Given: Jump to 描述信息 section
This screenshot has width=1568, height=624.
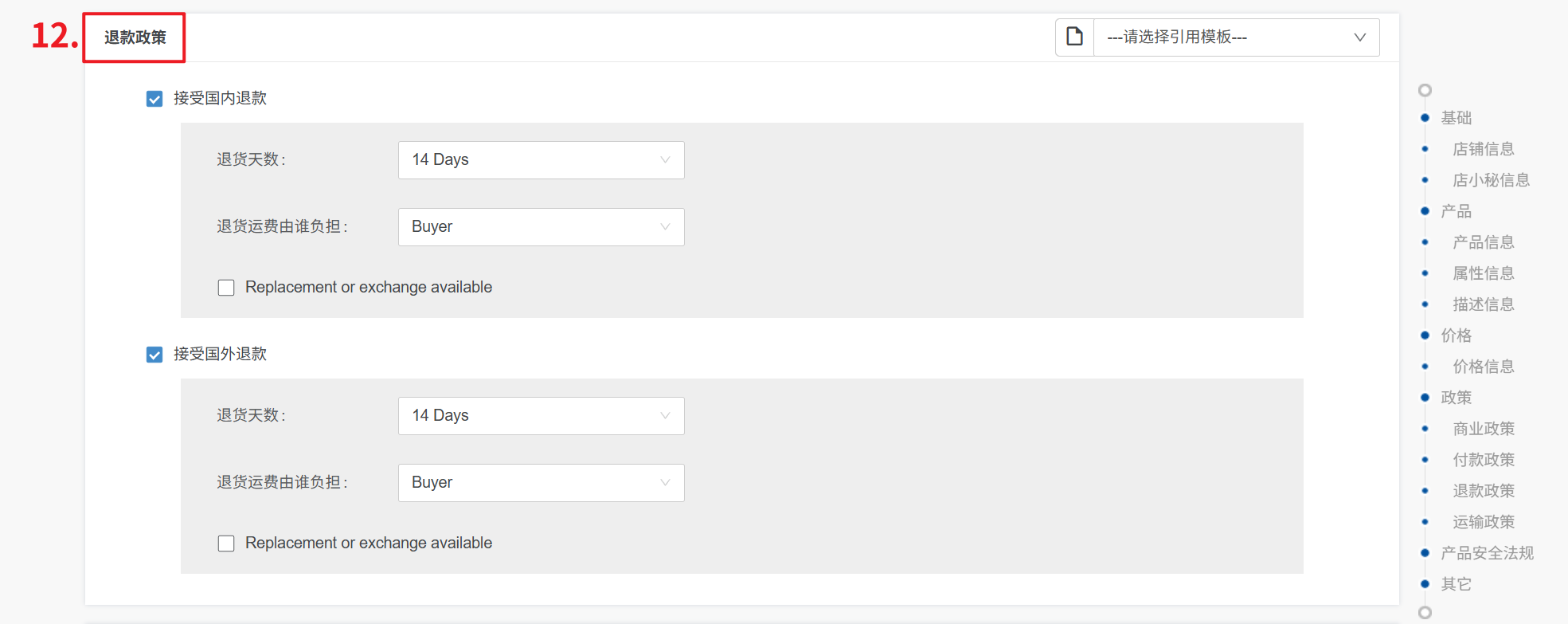Looking at the screenshot, I should point(1483,304).
